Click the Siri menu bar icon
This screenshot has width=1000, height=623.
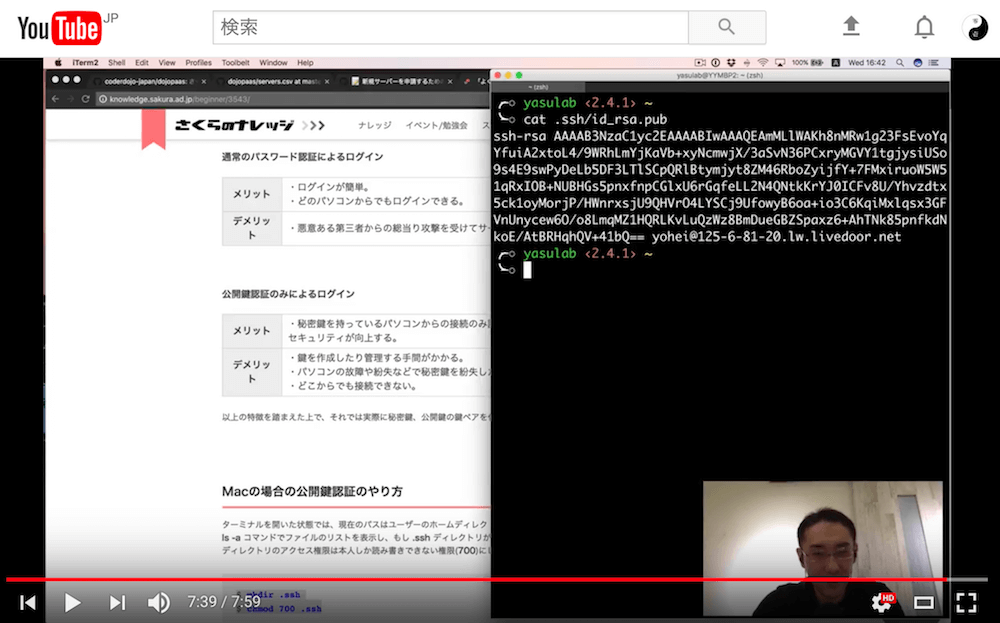(x=918, y=62)
